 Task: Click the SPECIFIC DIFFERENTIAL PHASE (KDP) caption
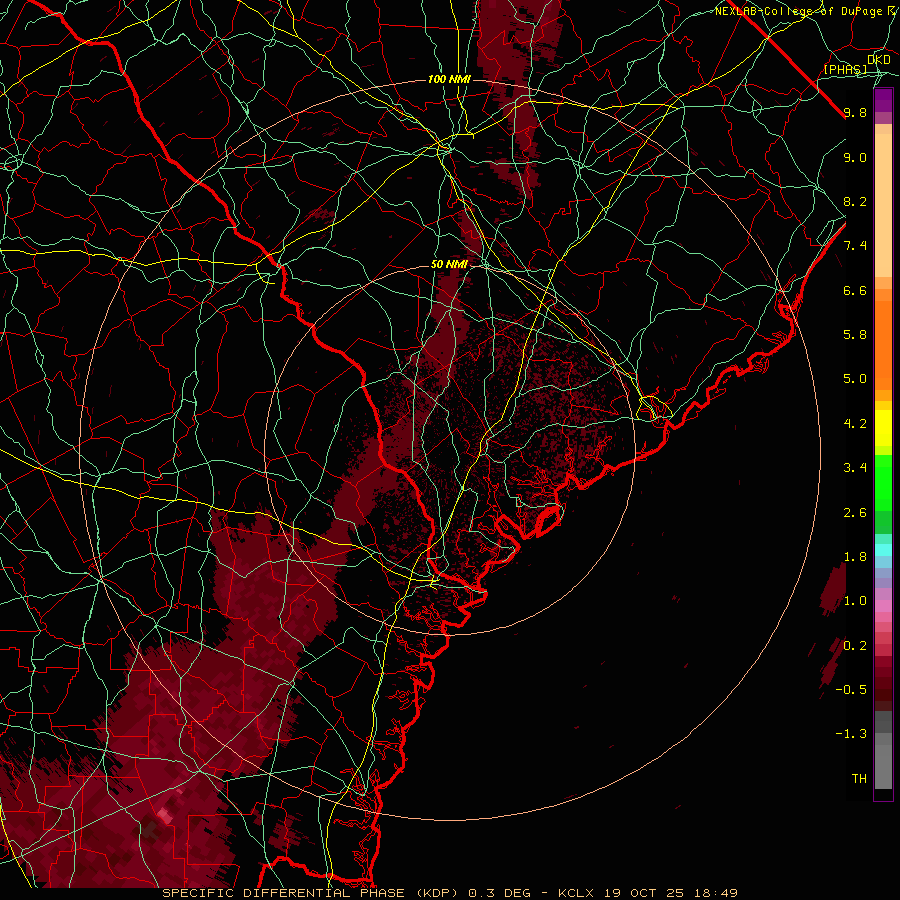(x=310, y=893)
